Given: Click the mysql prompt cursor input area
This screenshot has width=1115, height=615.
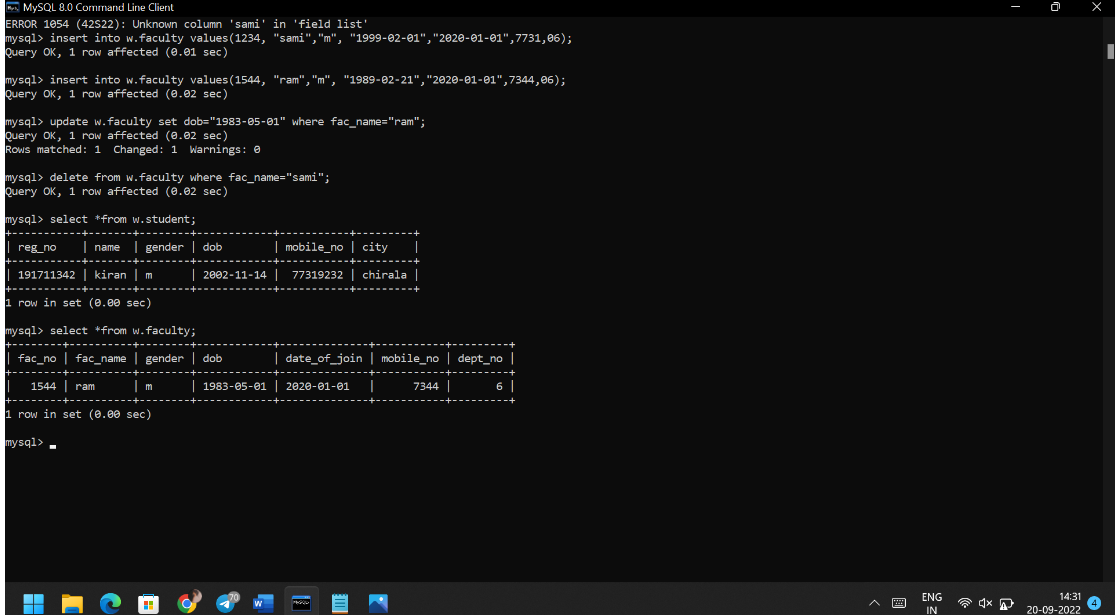Looking at the screenshot, I should pos(53,445).
